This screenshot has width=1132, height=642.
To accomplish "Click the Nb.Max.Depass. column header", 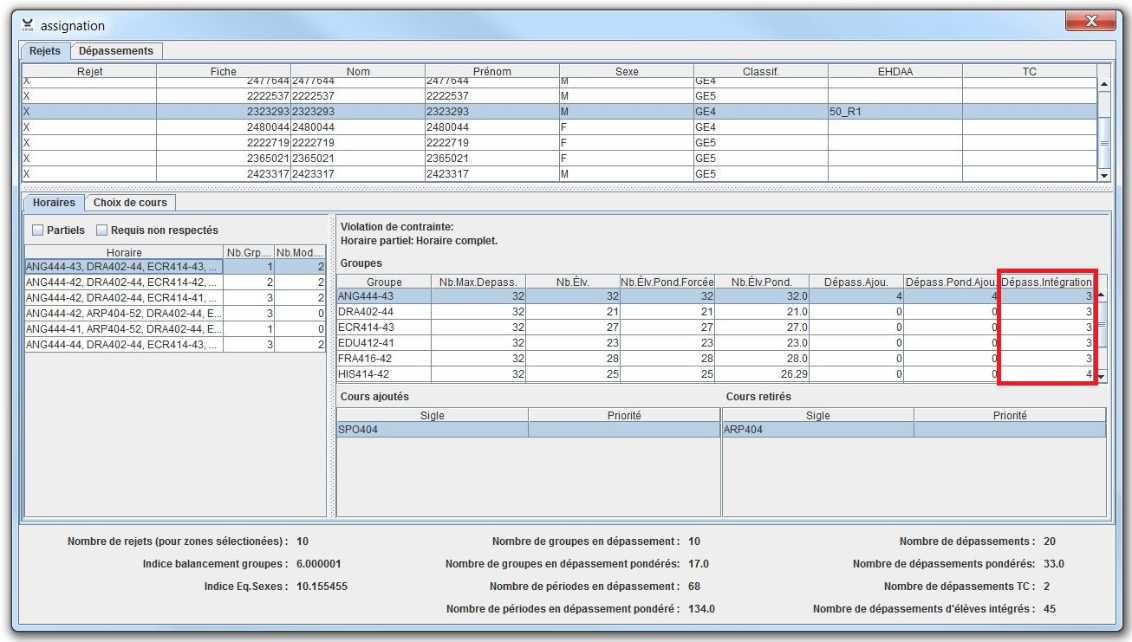I will (478, 282).
